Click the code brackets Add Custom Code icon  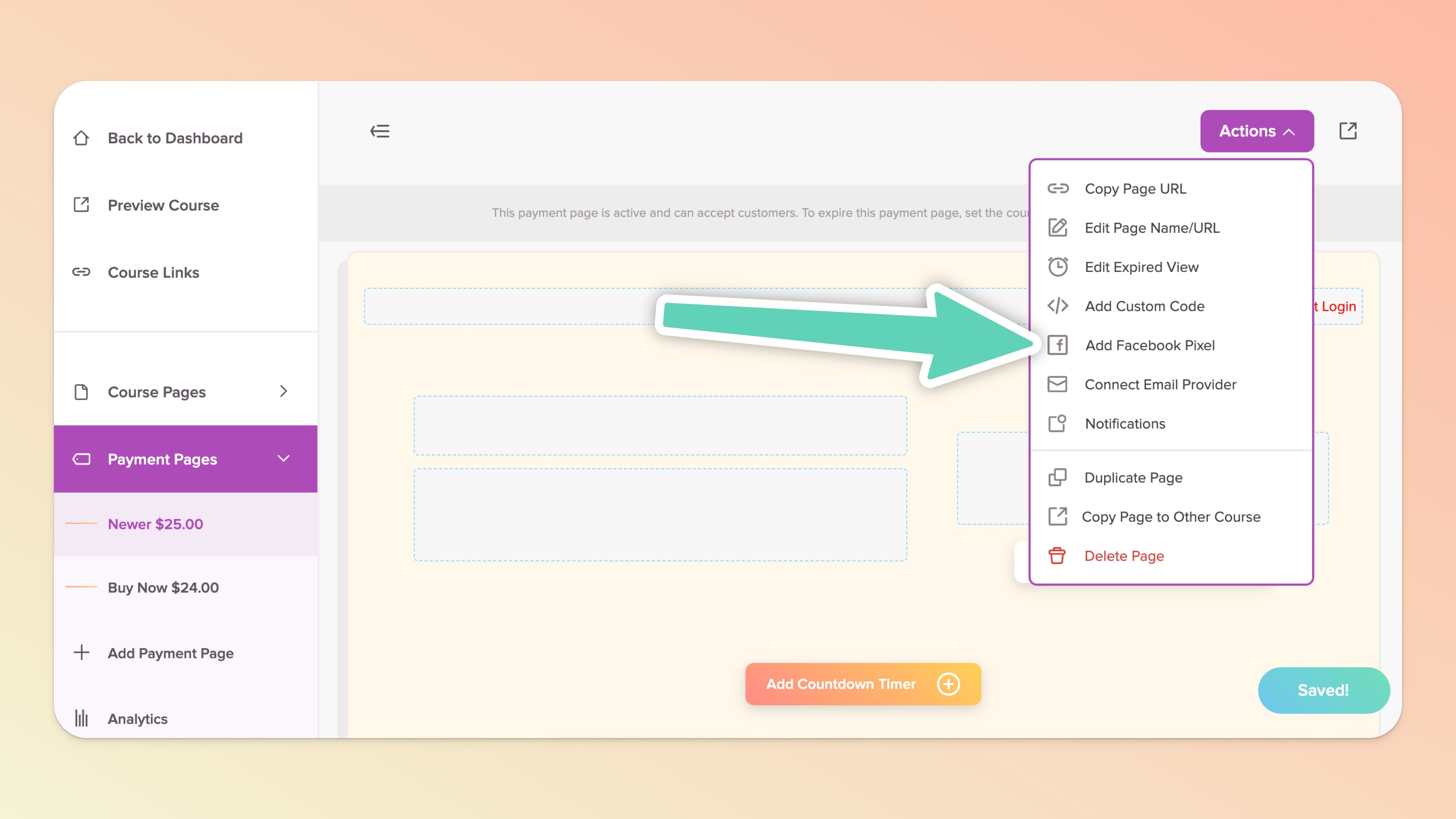point(1058,306)
